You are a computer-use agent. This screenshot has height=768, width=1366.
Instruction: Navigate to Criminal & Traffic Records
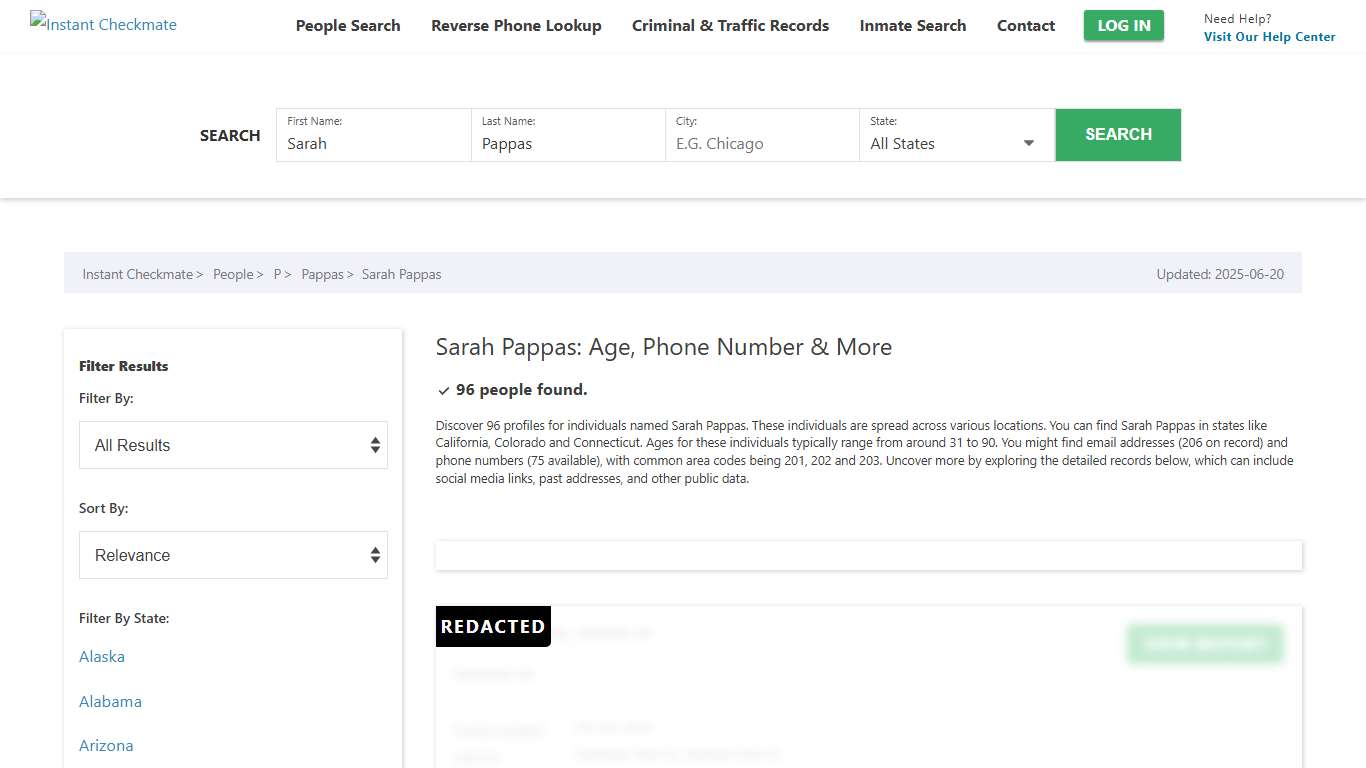(730, 25)
